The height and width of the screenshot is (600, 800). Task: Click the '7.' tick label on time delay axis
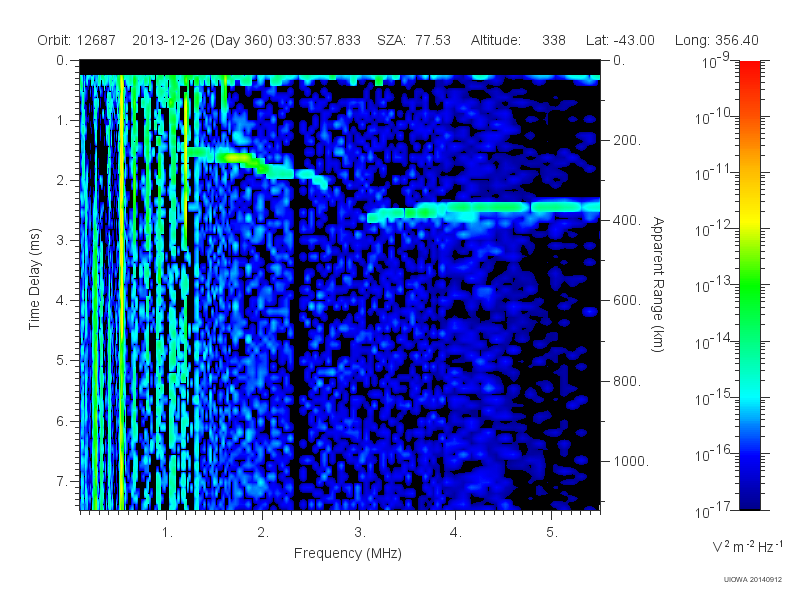pyautogui.click(x=62, y=481)
